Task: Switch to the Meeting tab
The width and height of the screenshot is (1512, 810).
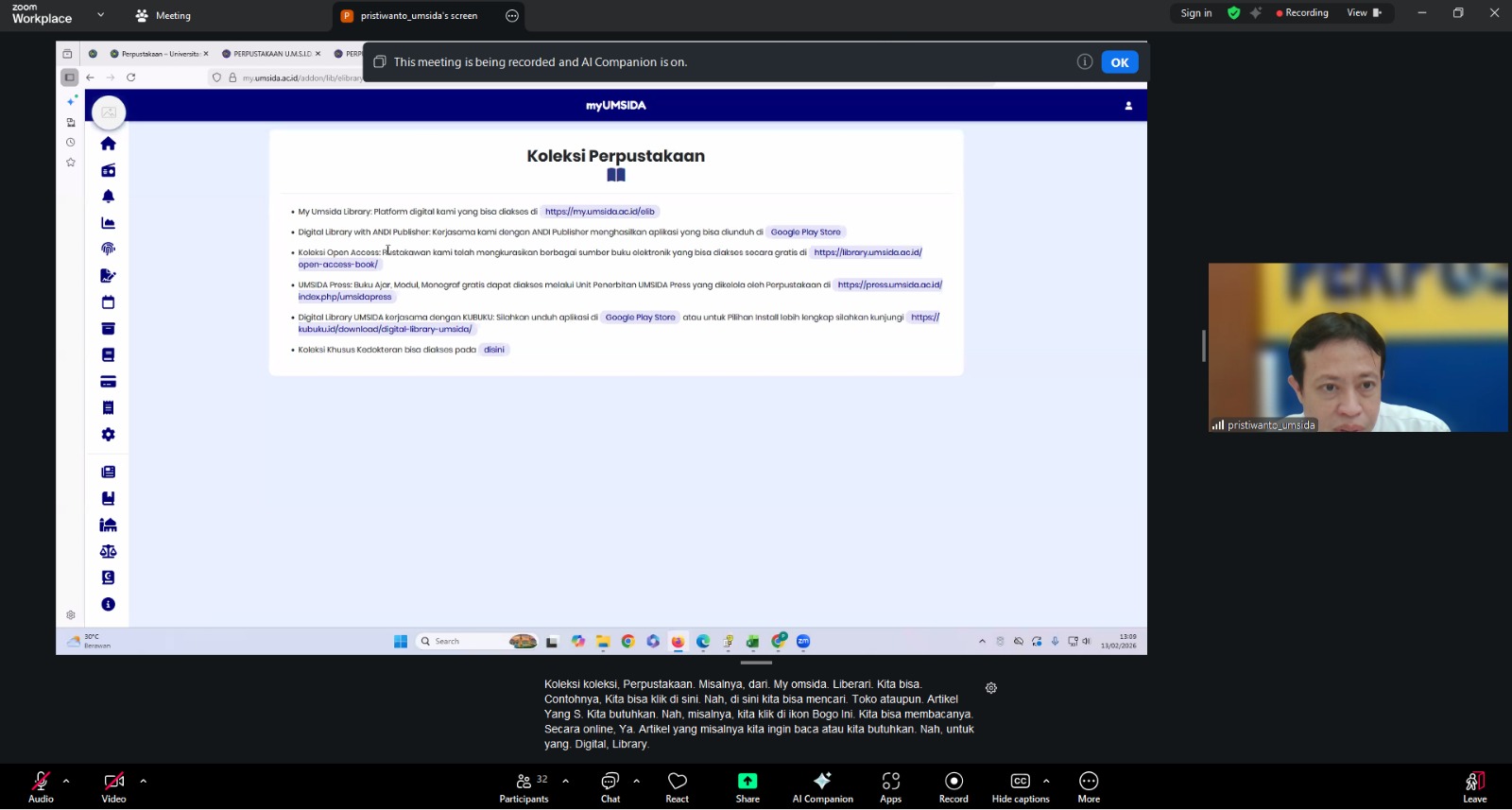Action: coord(163,16)
